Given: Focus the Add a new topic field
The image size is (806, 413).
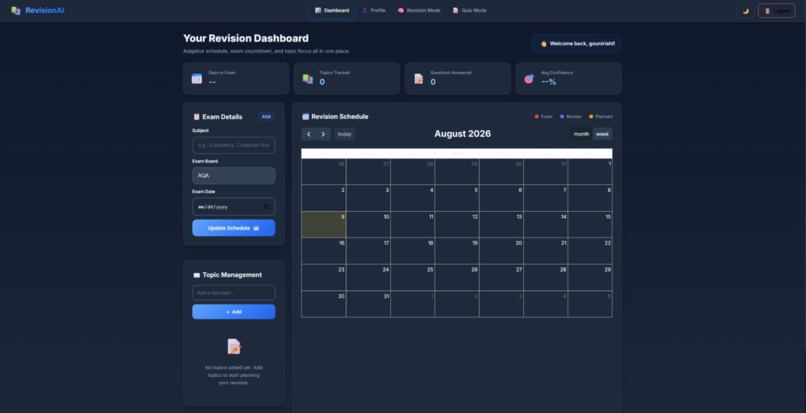Looking at the screenshot, I should (x=234, y=293).
